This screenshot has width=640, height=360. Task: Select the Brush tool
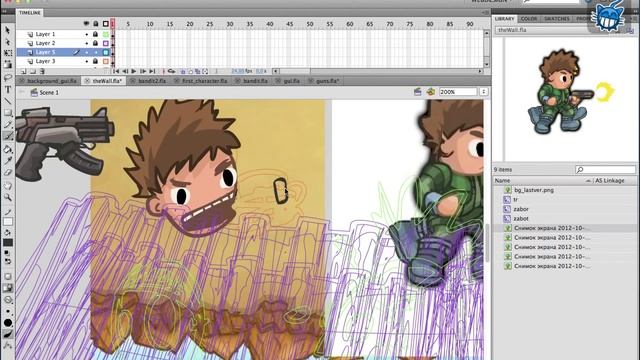coord(8,136)
